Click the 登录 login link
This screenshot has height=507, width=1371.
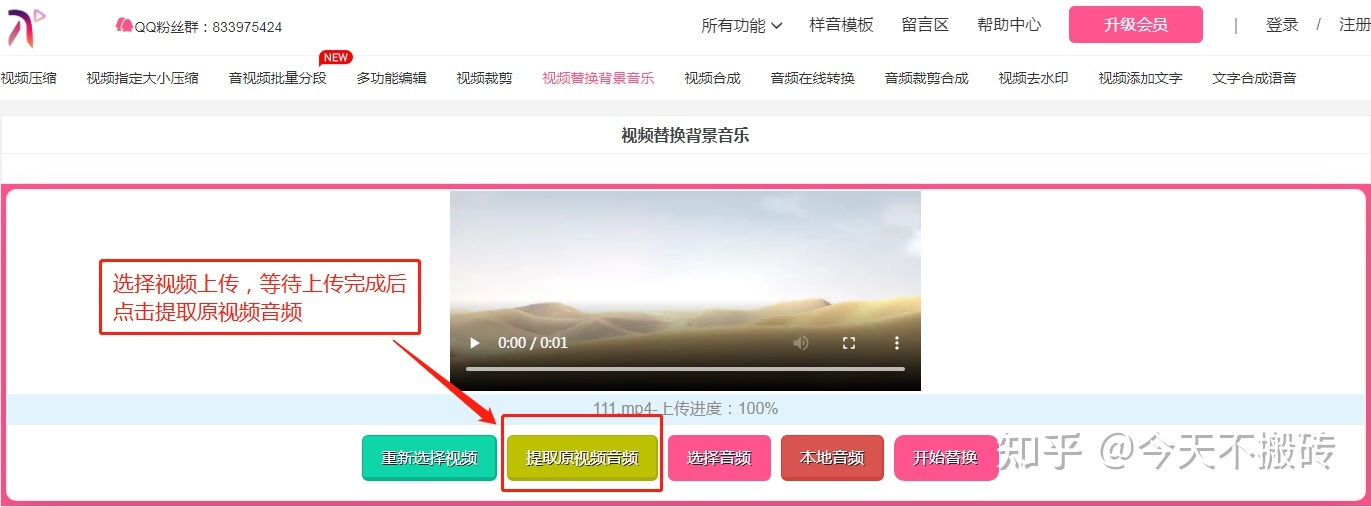pyautogui.click(x=1282, y=25)
